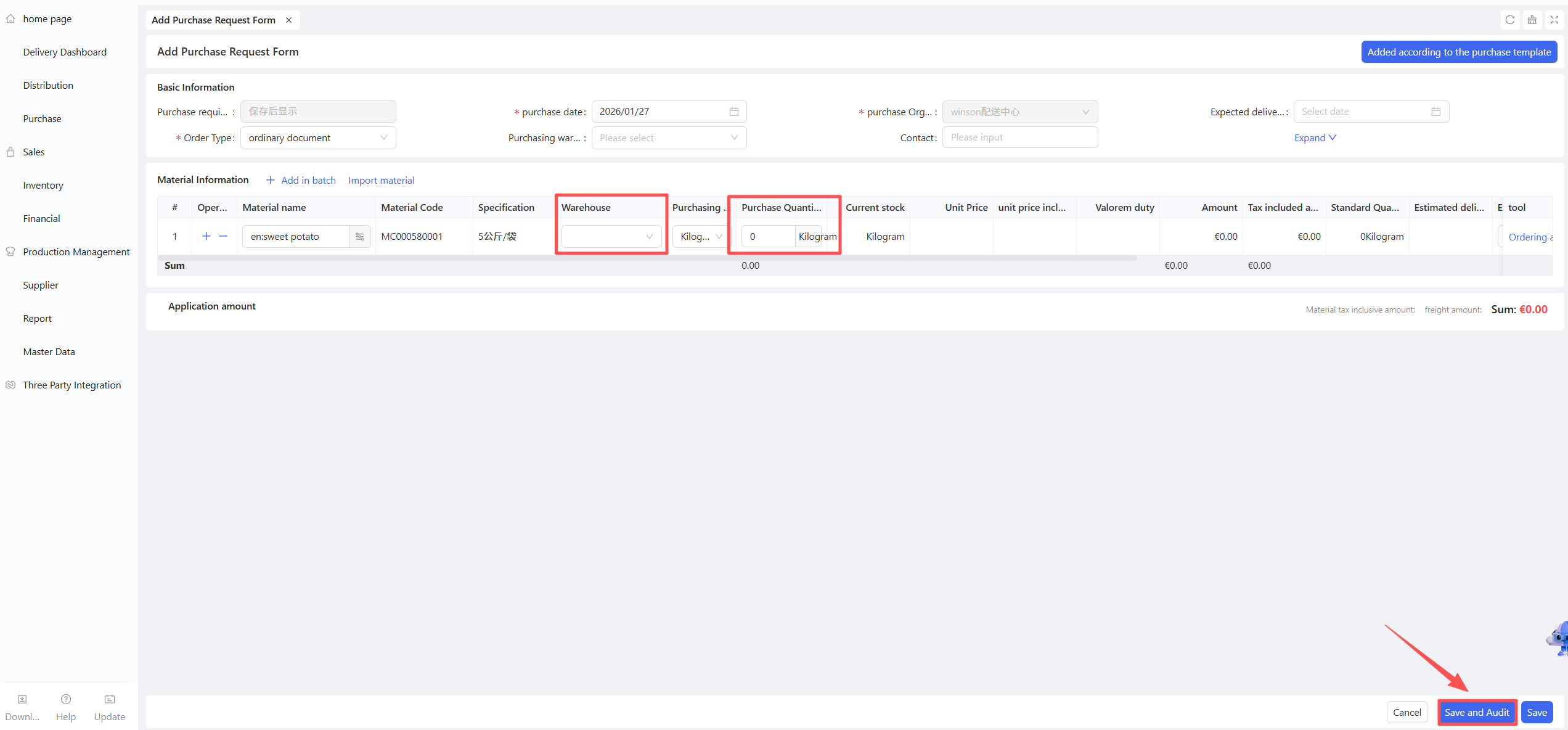Close the Add Purchase Request Form tab
This screenshot has height=730, width=1568.
288,20
